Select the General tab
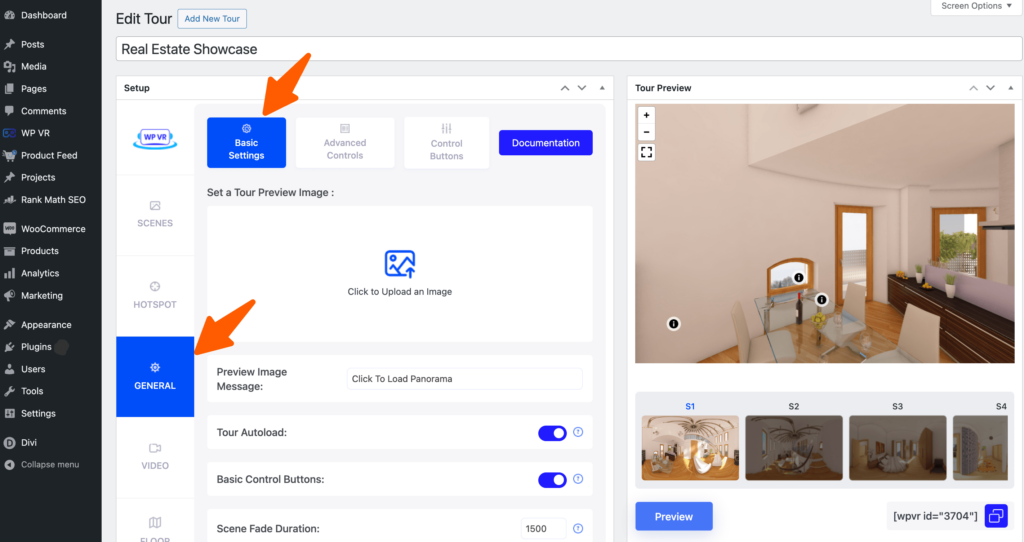The width and height of the screenshot is (1024, 542). (x=155, y=377)
